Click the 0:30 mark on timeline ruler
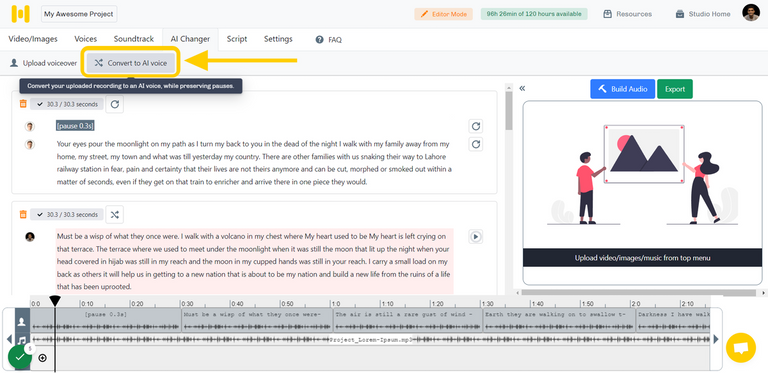 pos(186,304)
